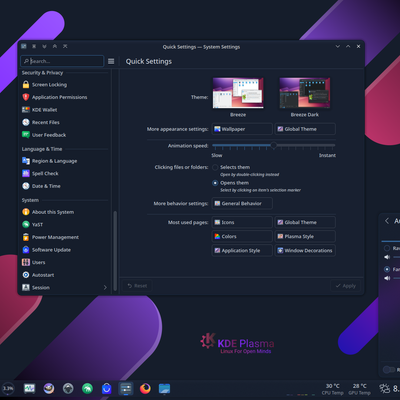400x400 pixels.
Task: Click the Reset button
Action: 137,286
